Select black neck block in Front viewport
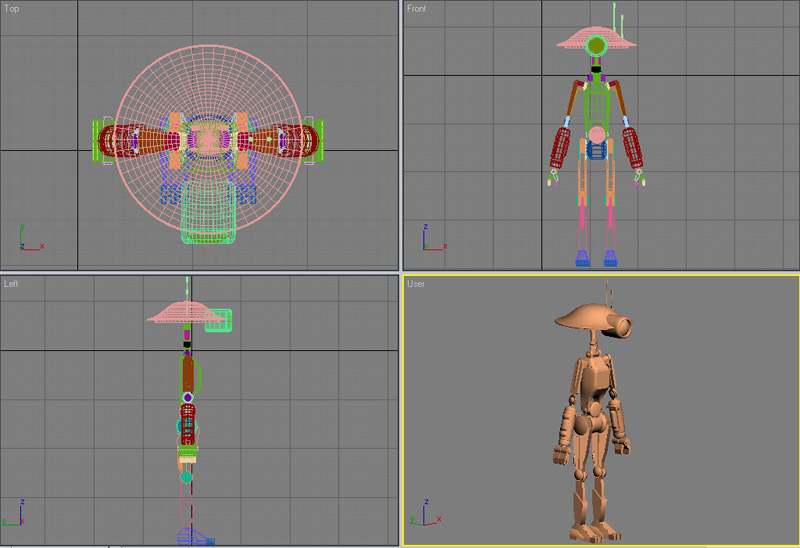 [x=596, y=69]
